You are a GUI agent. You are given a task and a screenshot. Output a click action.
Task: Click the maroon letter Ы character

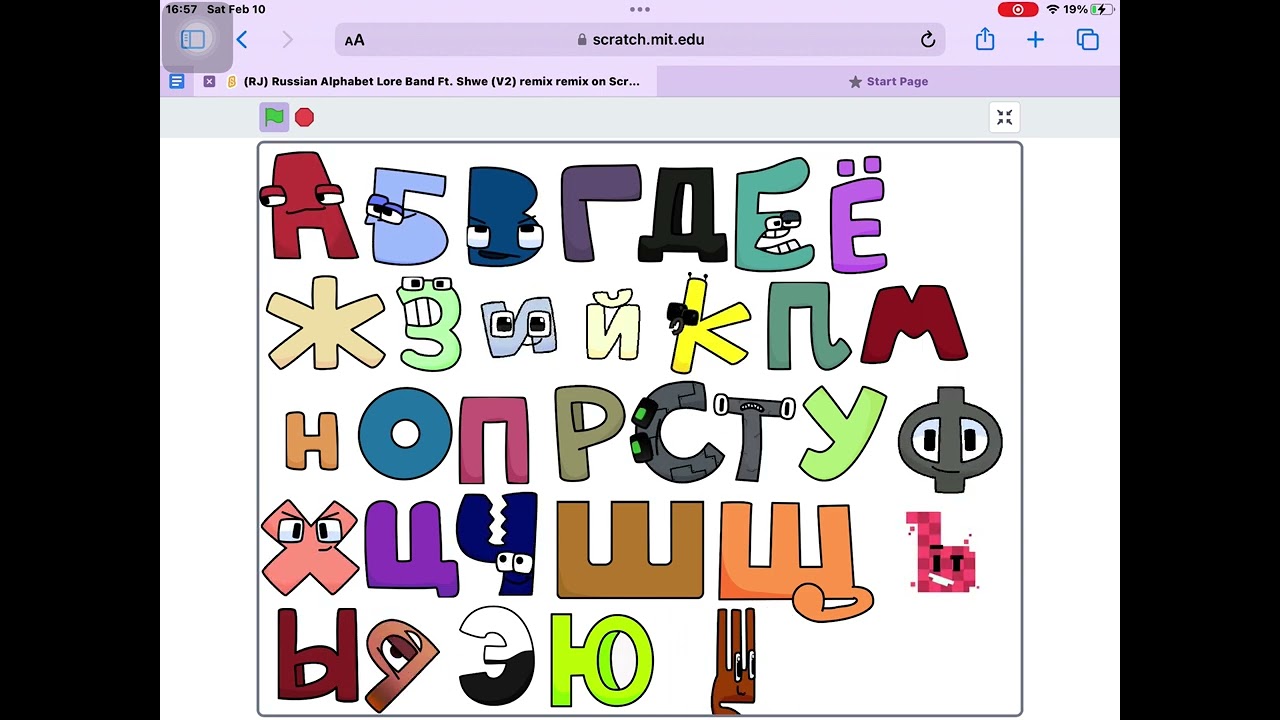pyautogui.click(x=317, y=655)
